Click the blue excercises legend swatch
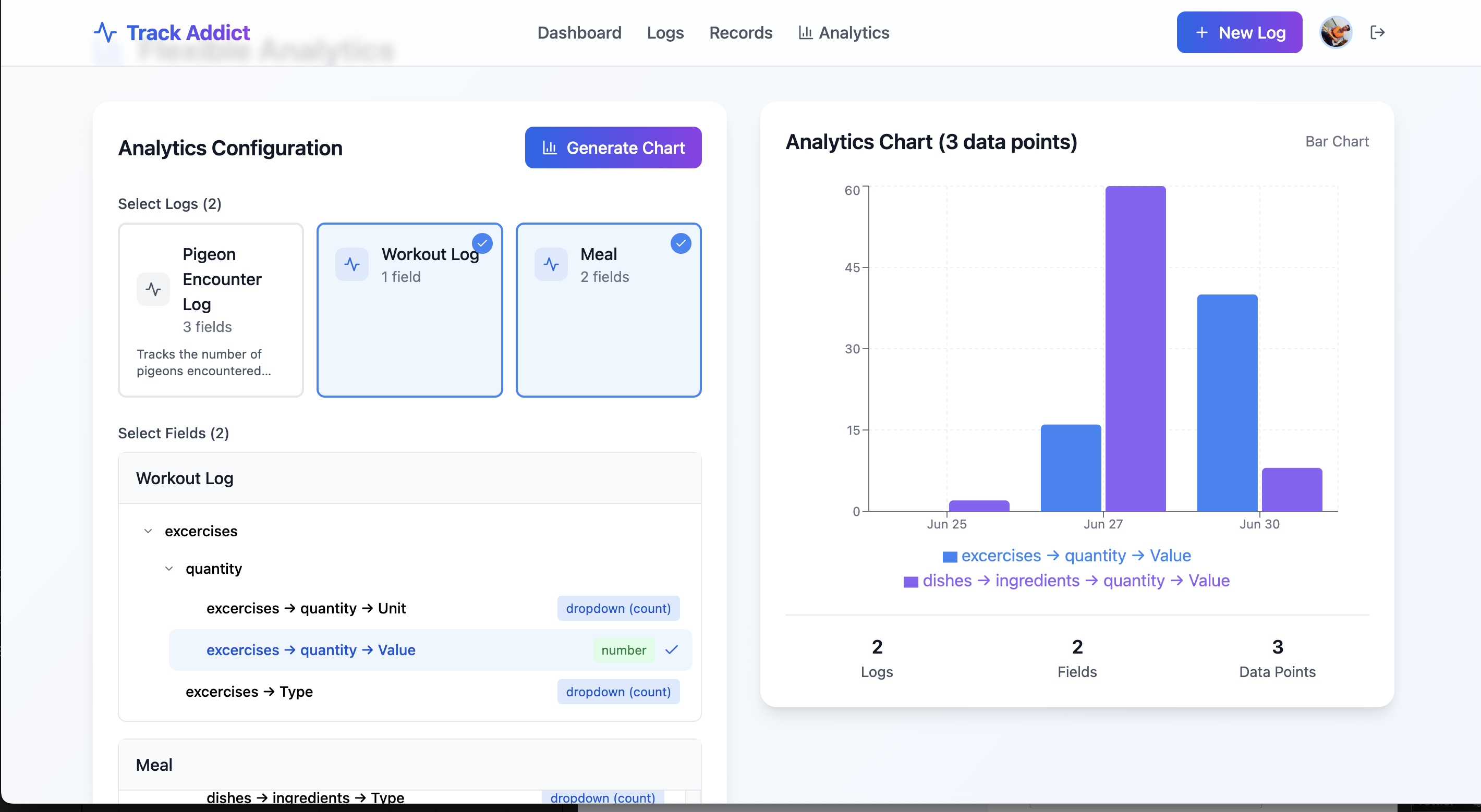 tap(949, 556)
